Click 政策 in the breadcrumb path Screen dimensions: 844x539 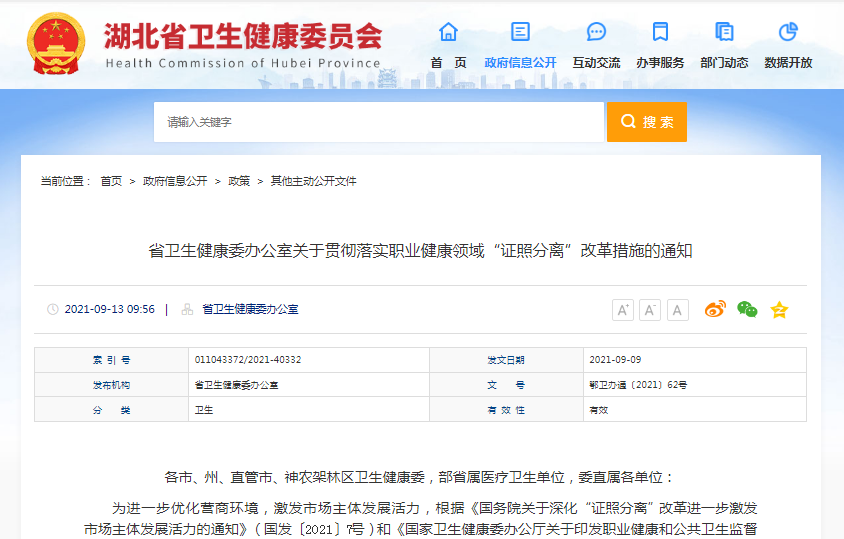(x=239, y=181)
